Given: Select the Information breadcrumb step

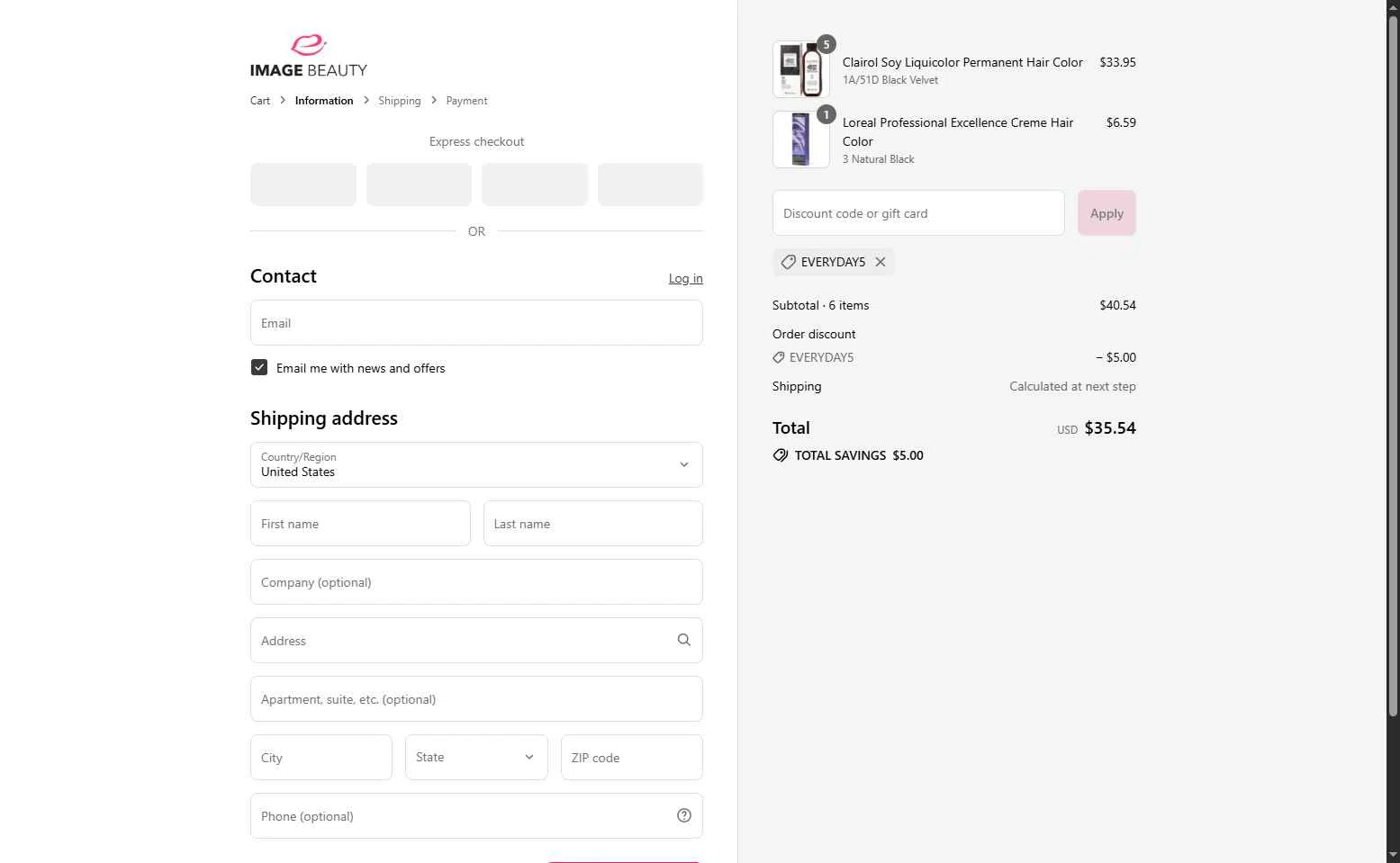Looking at the screenshot, I should pyautogui.click(x=324, y=101).
